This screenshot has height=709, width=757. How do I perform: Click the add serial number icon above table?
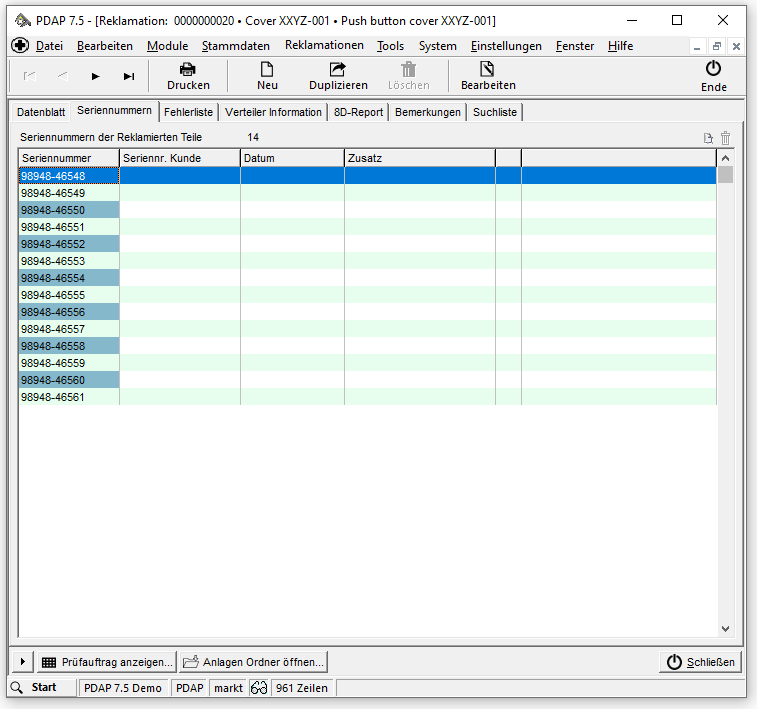708,139
